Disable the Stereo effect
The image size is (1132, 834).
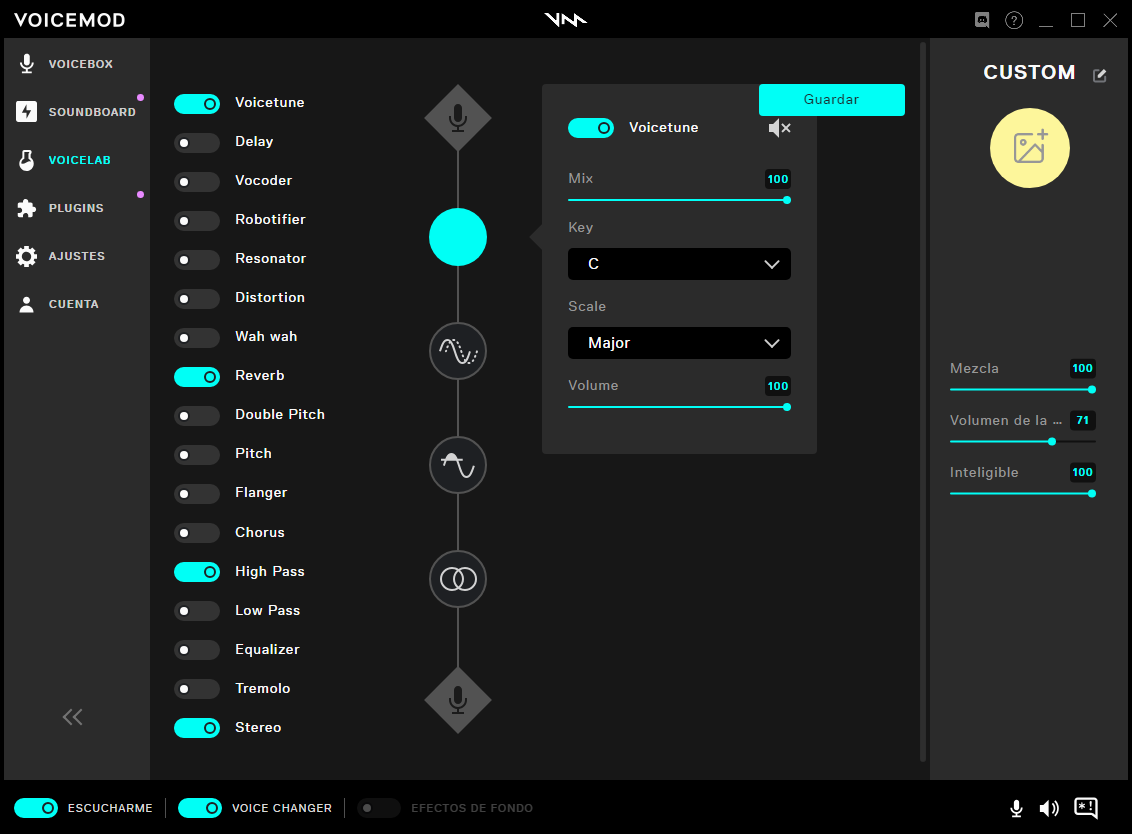(197, 728)
